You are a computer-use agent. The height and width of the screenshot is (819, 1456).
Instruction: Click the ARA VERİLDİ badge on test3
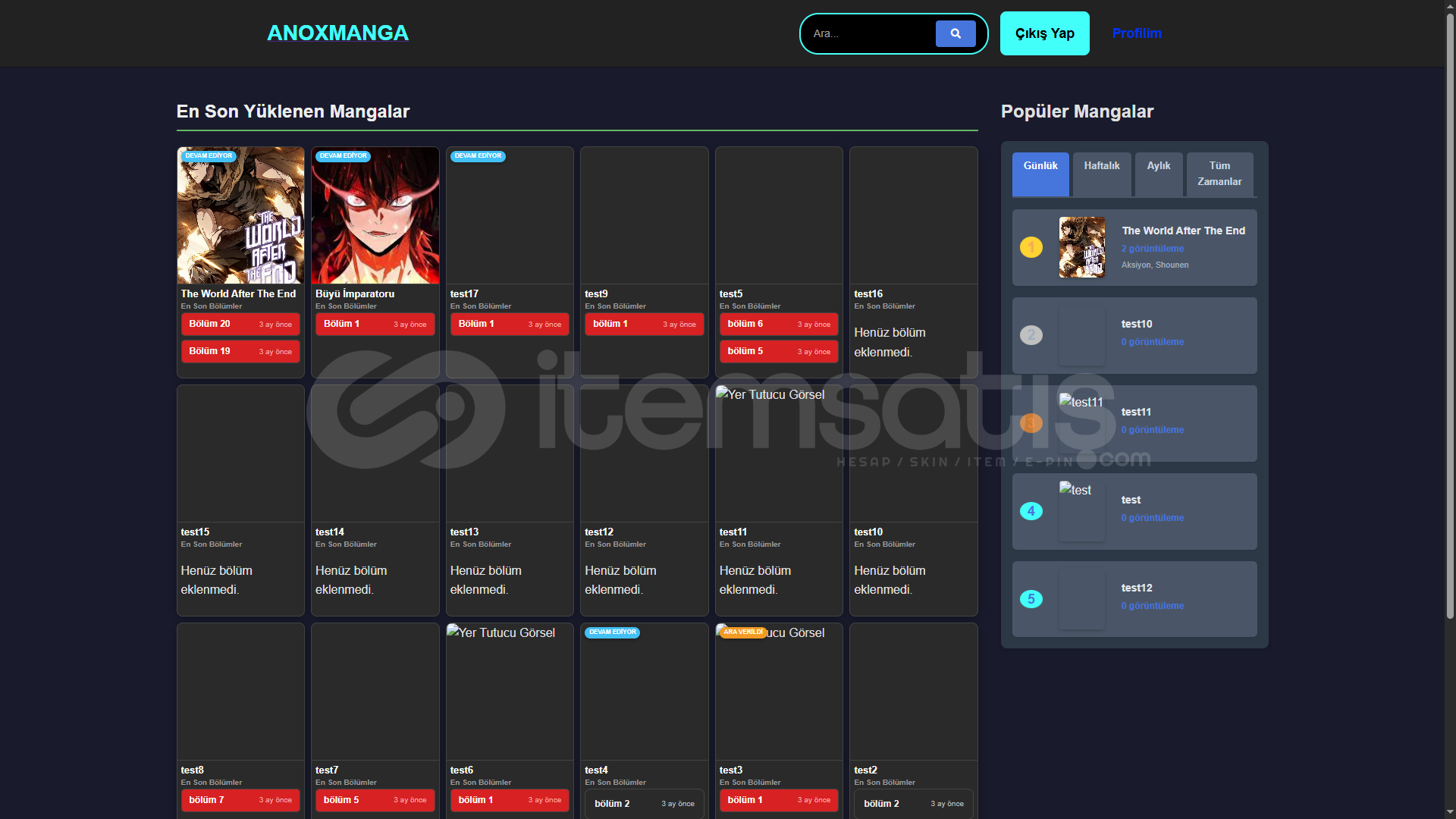(x=742, y=632)
